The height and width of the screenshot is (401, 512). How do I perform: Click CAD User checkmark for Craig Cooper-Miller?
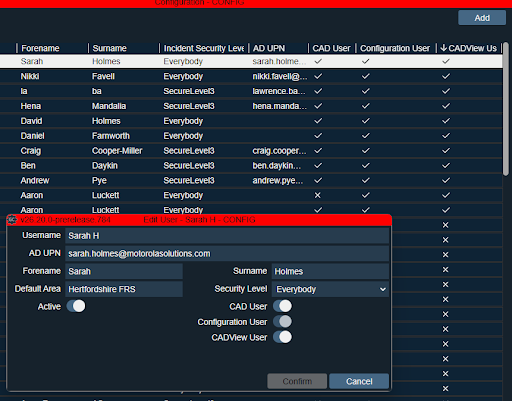tap(318, 151)
